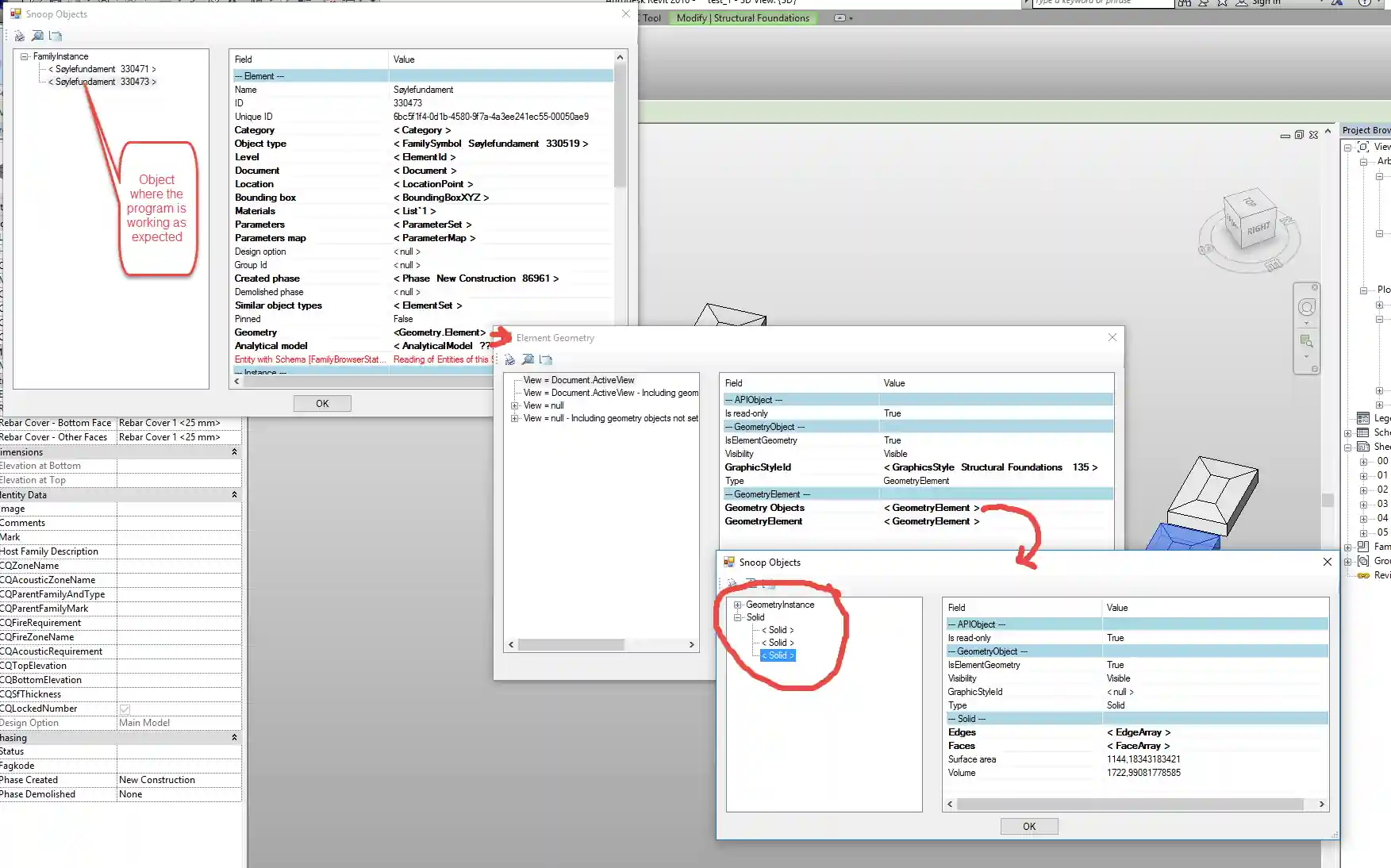Image resolution: width=1391 pixels, height=868 pixels.
Task: Click the Legends icon in Project Browser
Action: [x=1365, y=418]
